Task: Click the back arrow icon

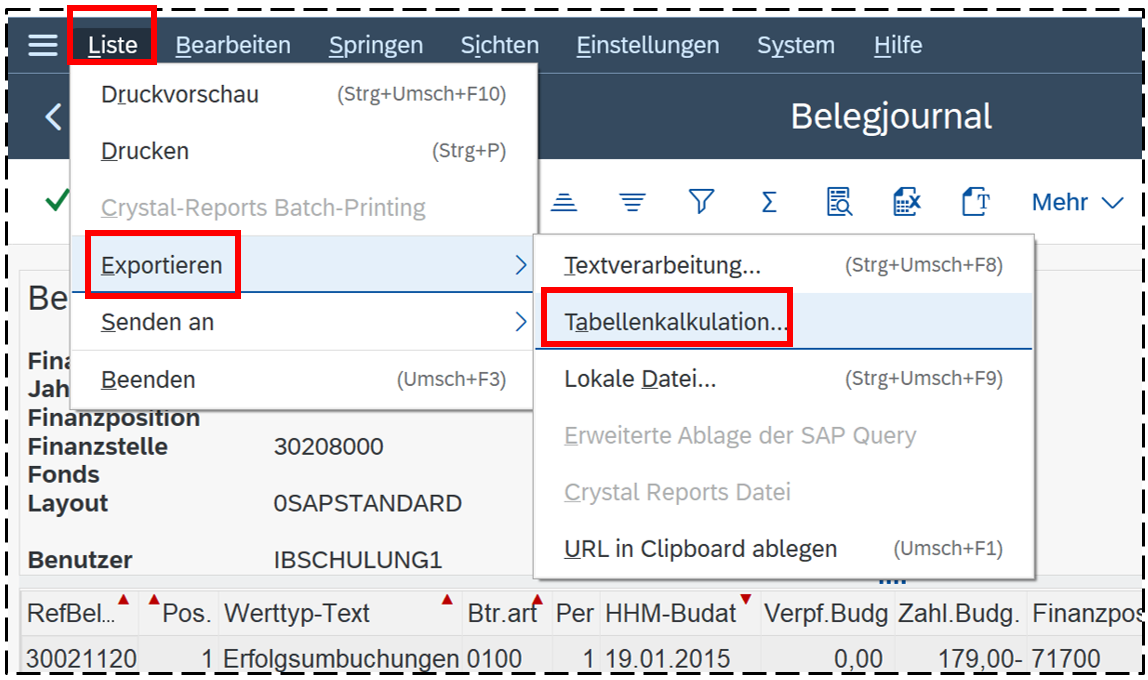Action: point(52,117)
